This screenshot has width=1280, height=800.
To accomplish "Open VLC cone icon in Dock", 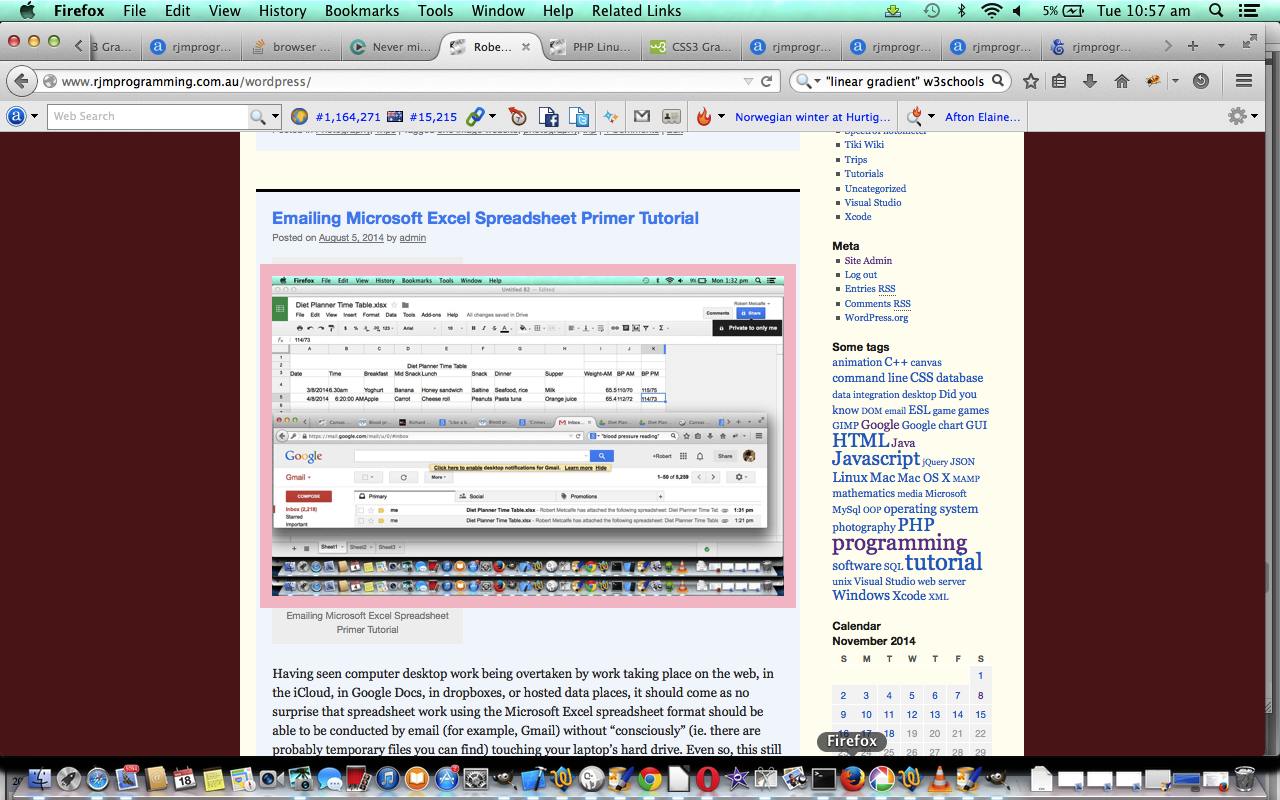I will click(x=939, y=778).
